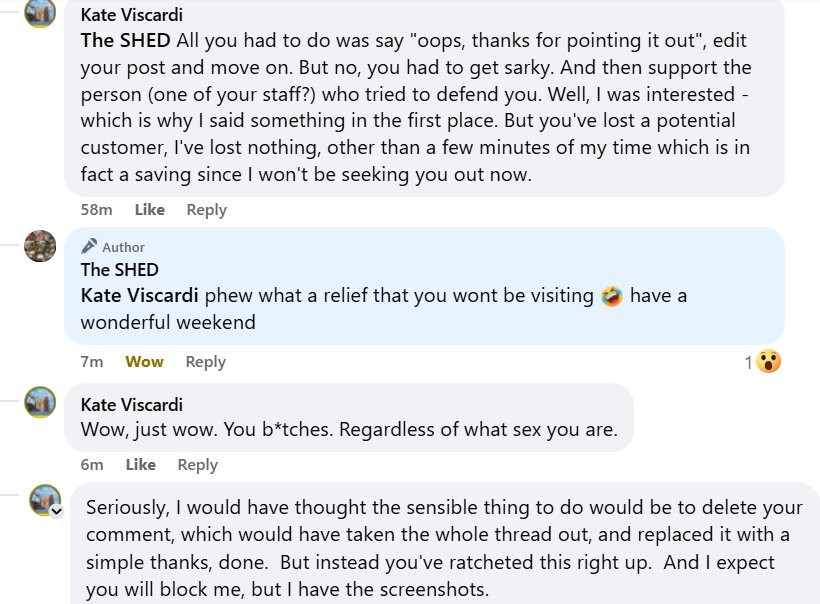The height and width of the screenshot is (604, 820).
Task: Reply to The SHED's 7m comment
Action: [x=206, y=362]
